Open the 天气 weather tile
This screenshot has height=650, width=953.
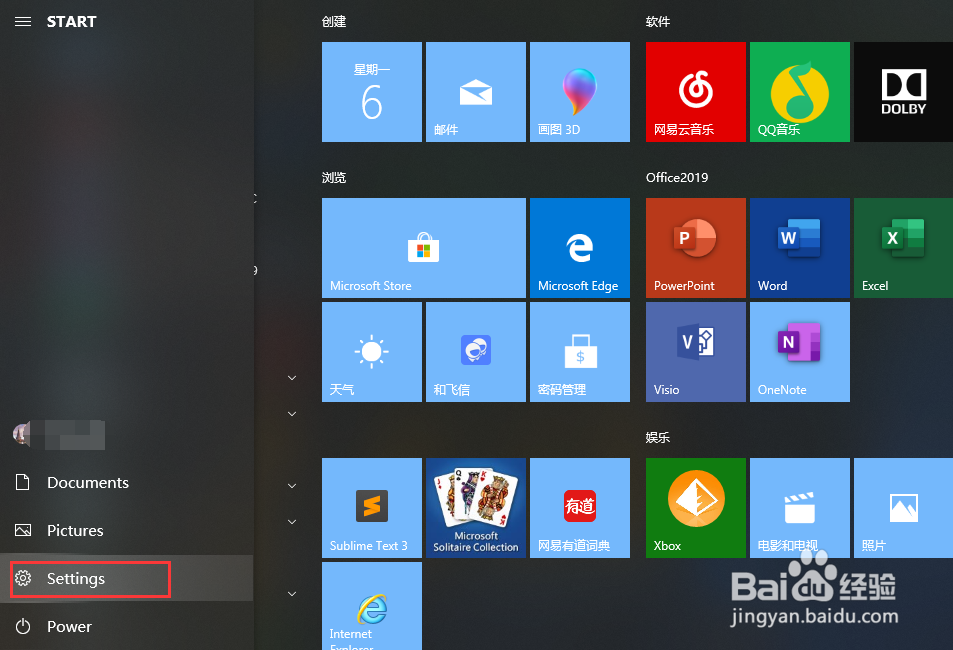(372, 352)
